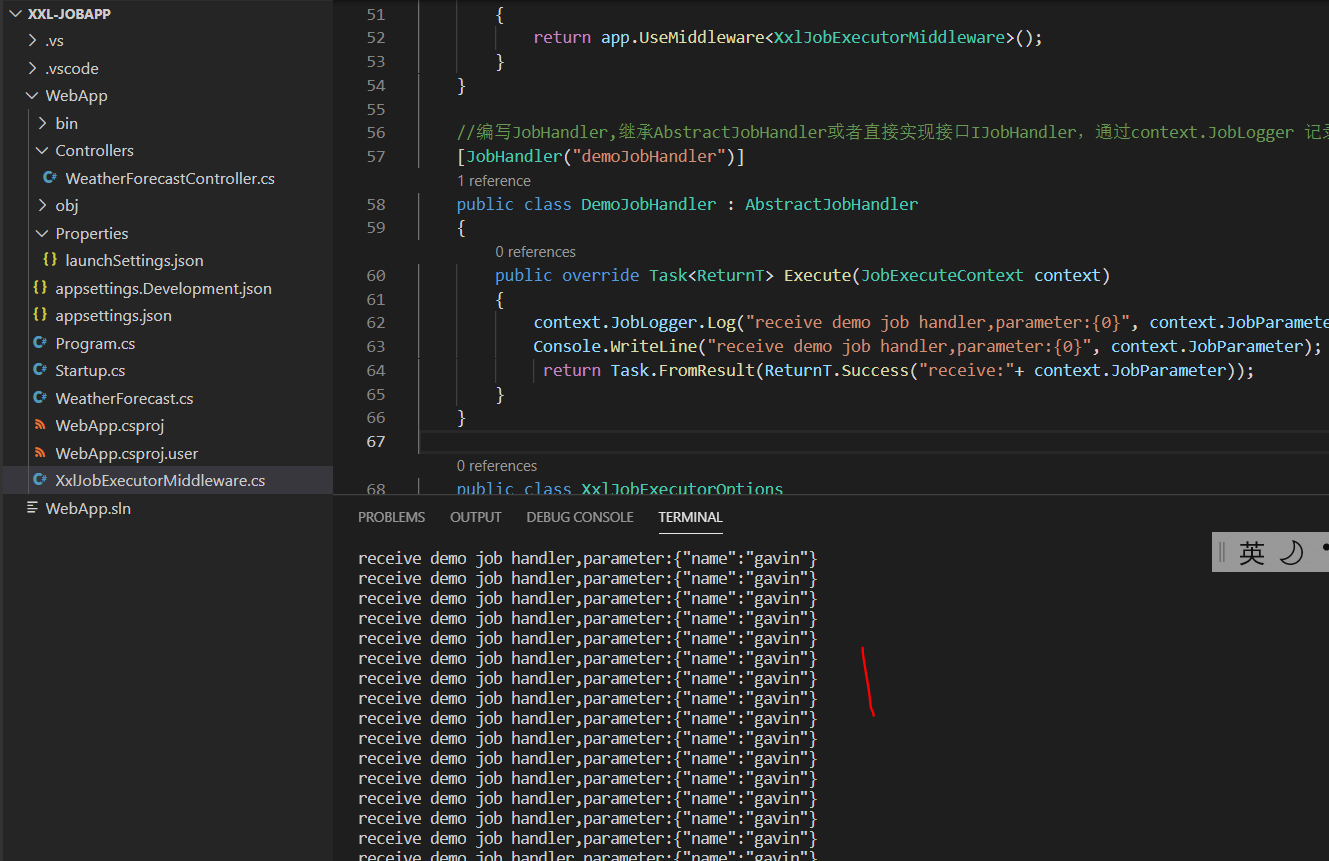Click RSS-style icon beside WebApp.csproj
The height and width of the screenshot is (861, 1329).
pyautogui.click(x=40, y=425)
